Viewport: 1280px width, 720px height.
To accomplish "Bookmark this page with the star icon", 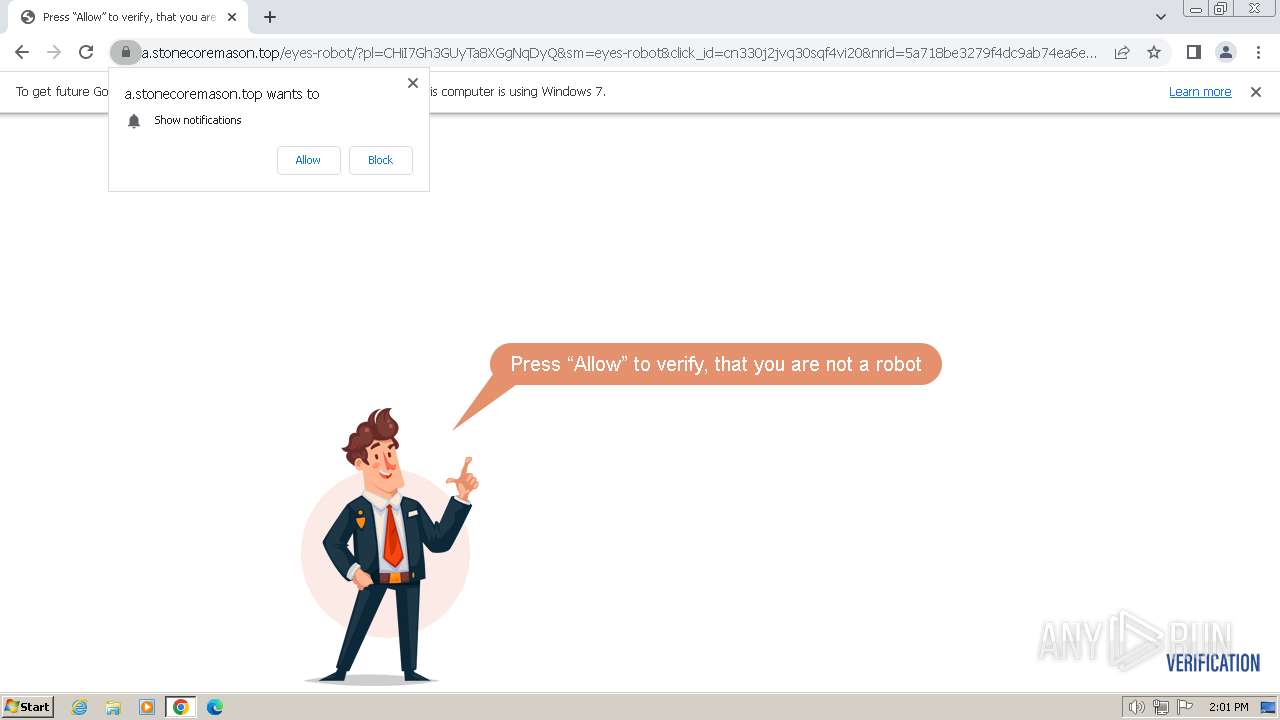I will tap(1154, 52).
